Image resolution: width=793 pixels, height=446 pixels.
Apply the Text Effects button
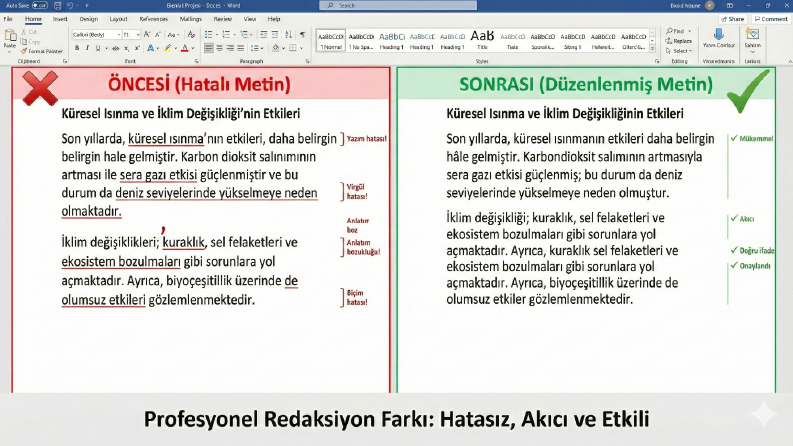(x=150, y=48)
